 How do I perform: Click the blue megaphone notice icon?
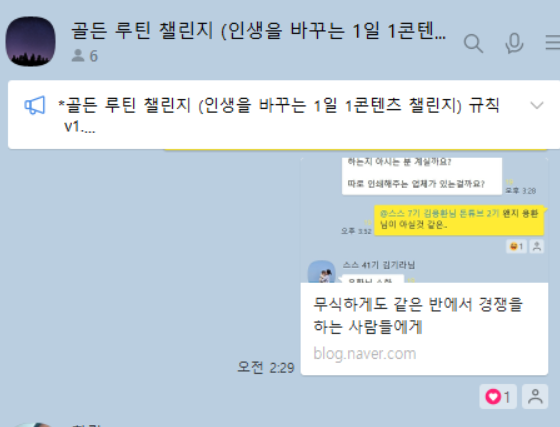[x=35, y=105]
